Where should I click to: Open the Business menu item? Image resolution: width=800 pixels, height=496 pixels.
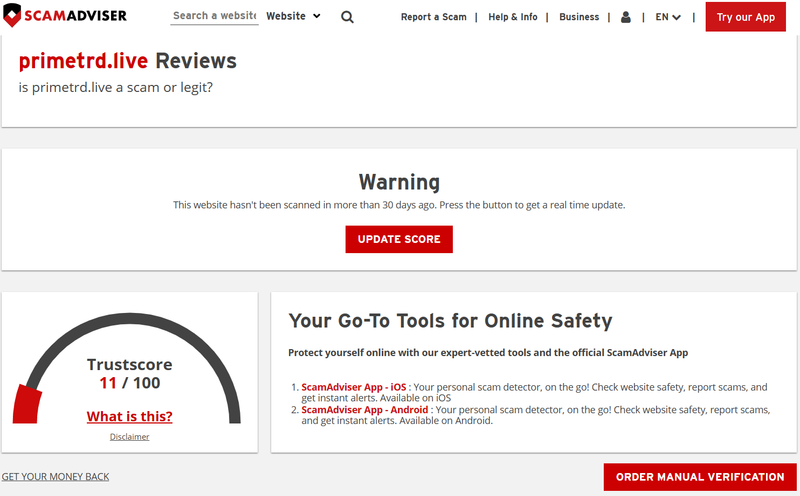click(x=579, y=17)
